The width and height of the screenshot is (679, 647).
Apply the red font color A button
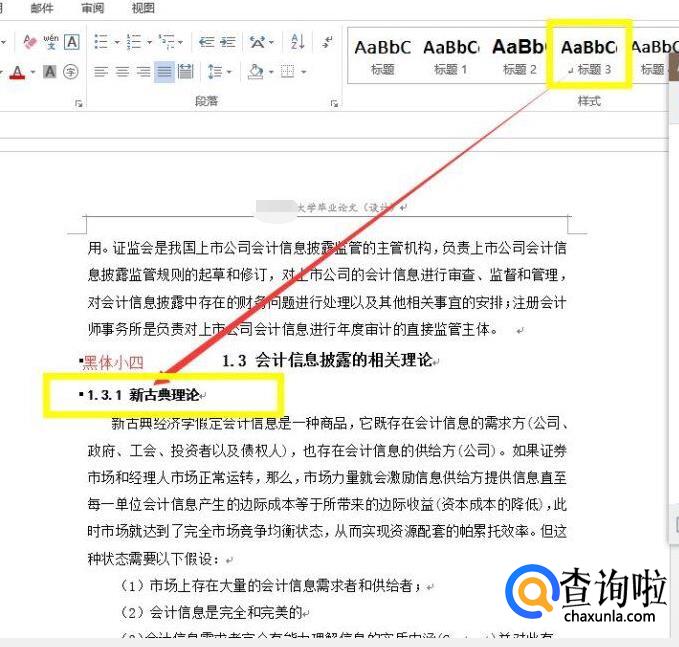(17, 72)
